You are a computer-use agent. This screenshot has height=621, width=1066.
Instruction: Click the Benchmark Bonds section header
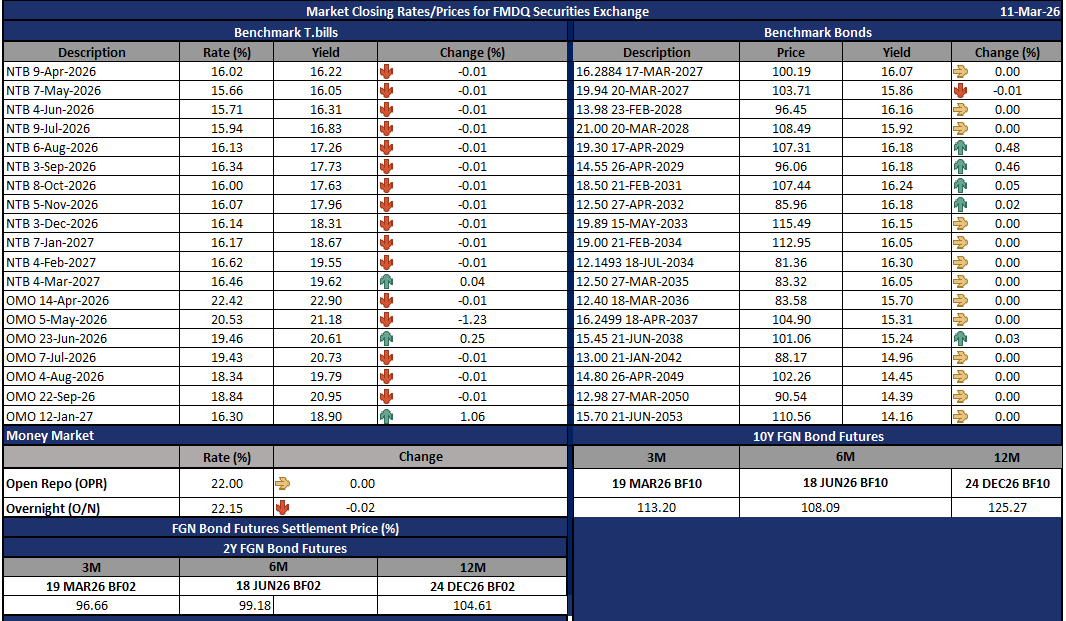tap(818, 32)
